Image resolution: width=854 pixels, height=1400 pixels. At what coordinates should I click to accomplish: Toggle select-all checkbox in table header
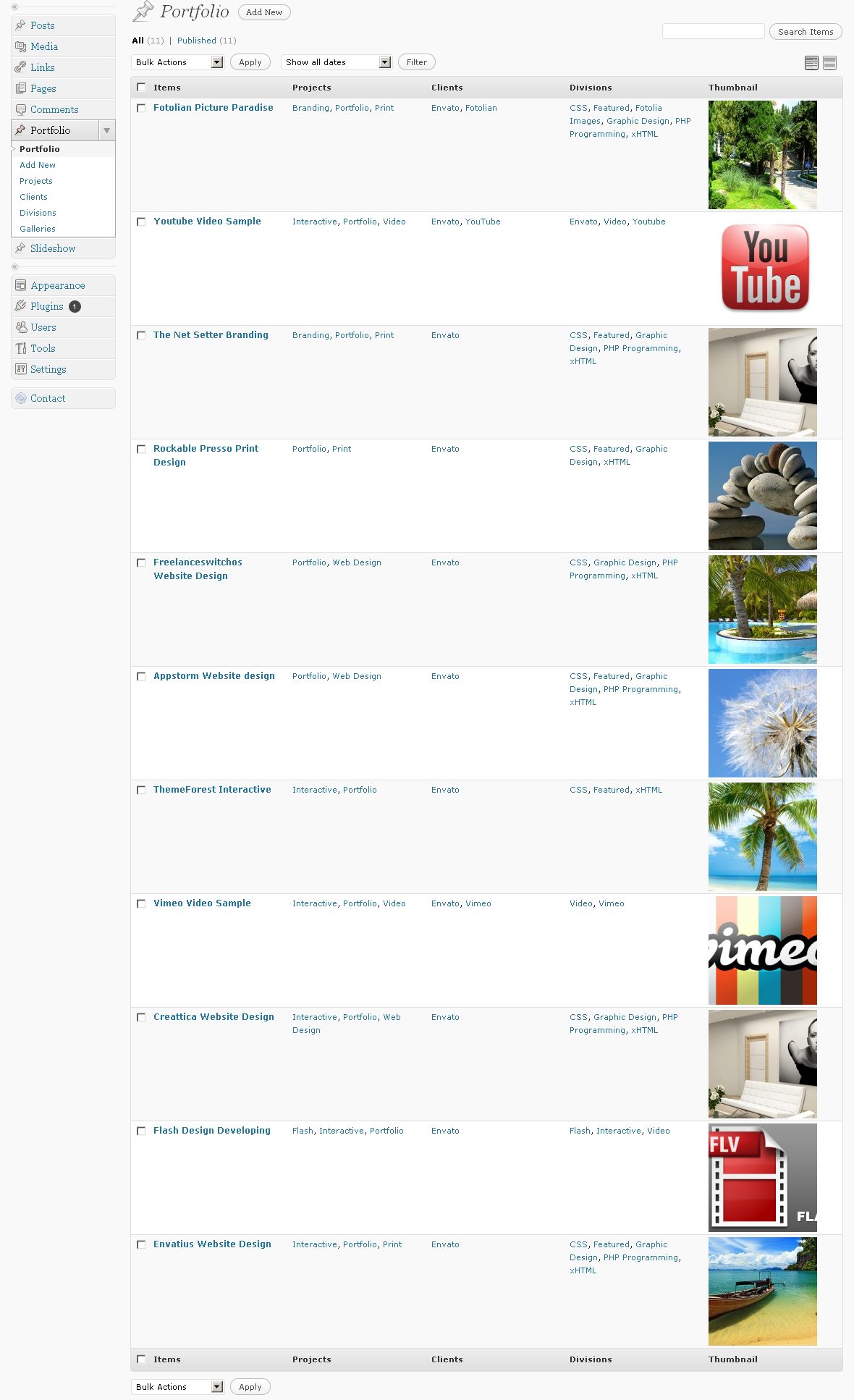click(141, 88)
